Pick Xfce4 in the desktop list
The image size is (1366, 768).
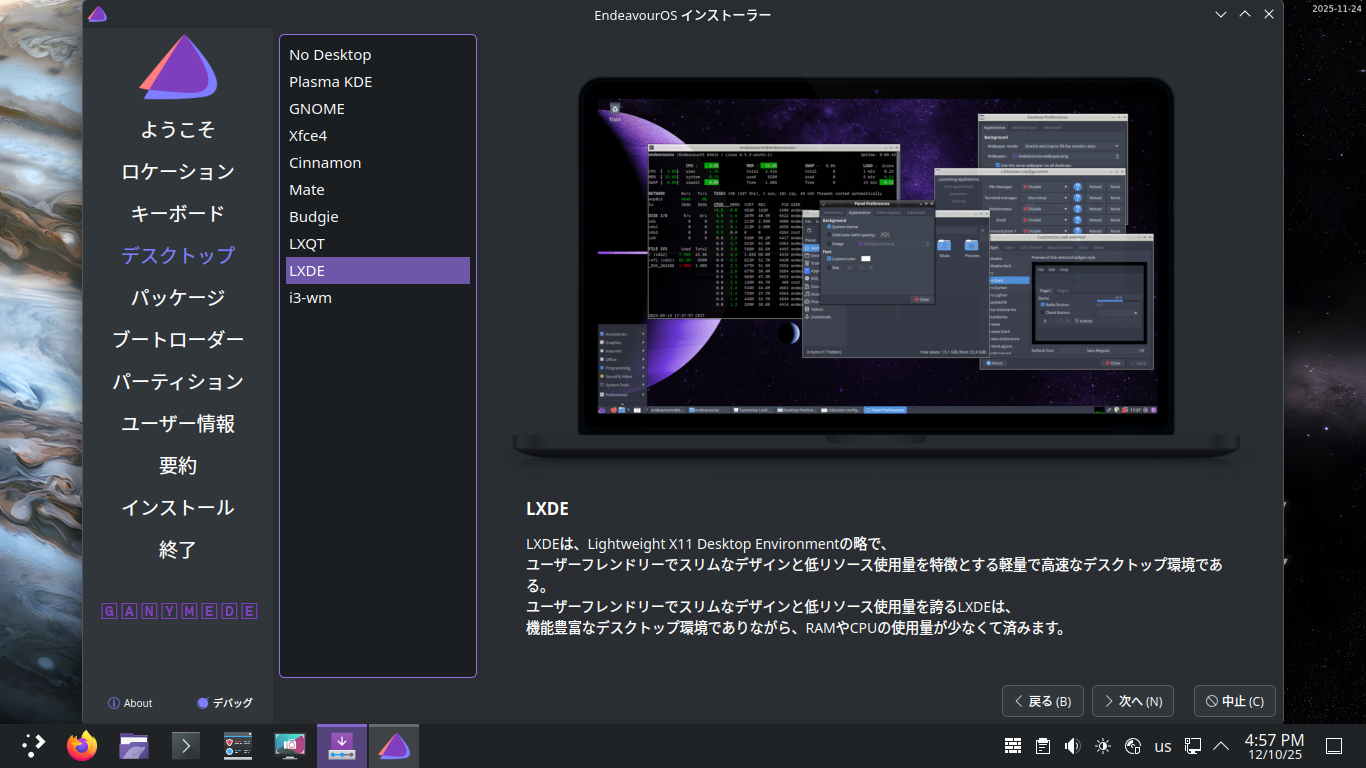(308, 136)
